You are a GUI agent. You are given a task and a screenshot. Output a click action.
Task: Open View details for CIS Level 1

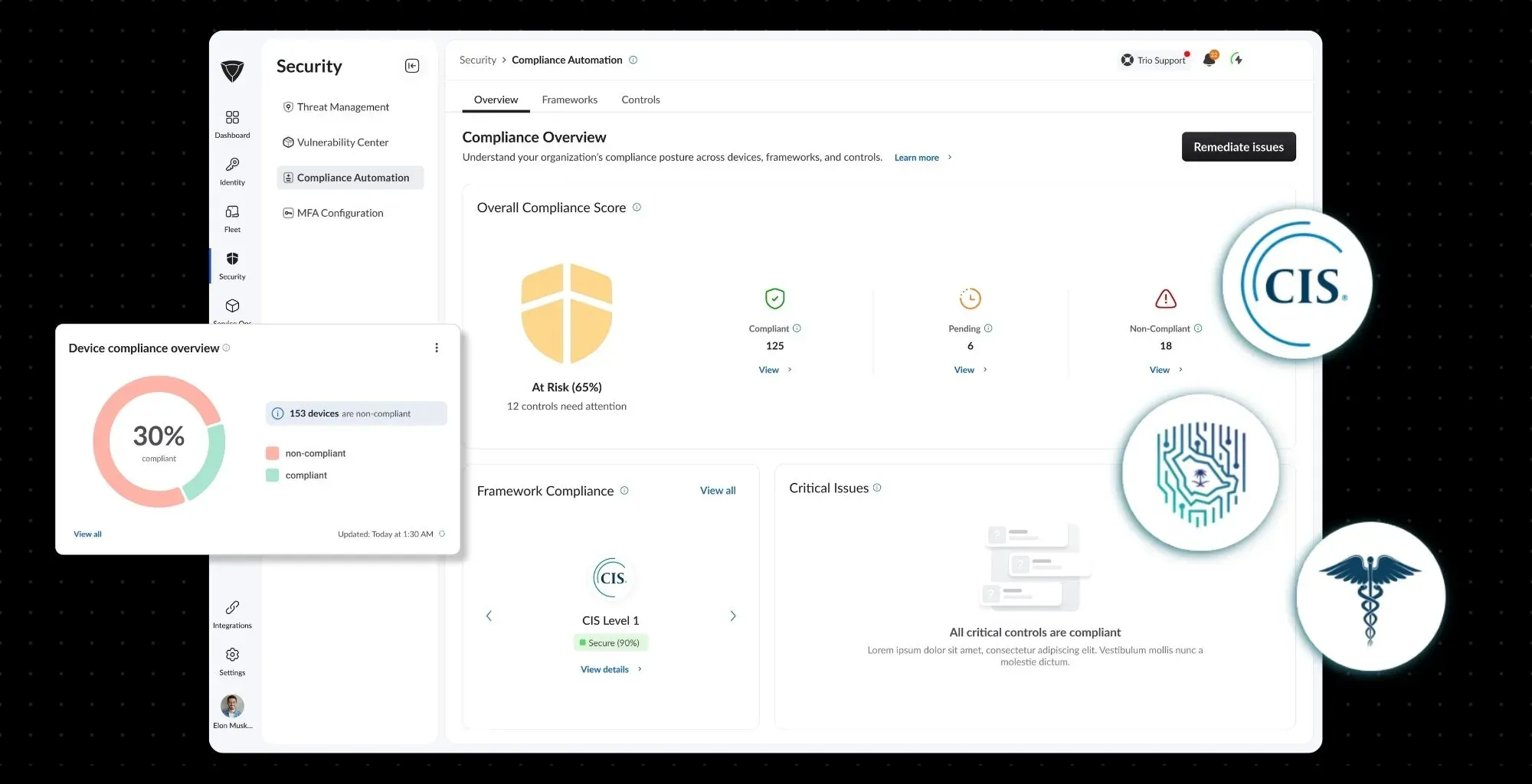coord(611,670)
